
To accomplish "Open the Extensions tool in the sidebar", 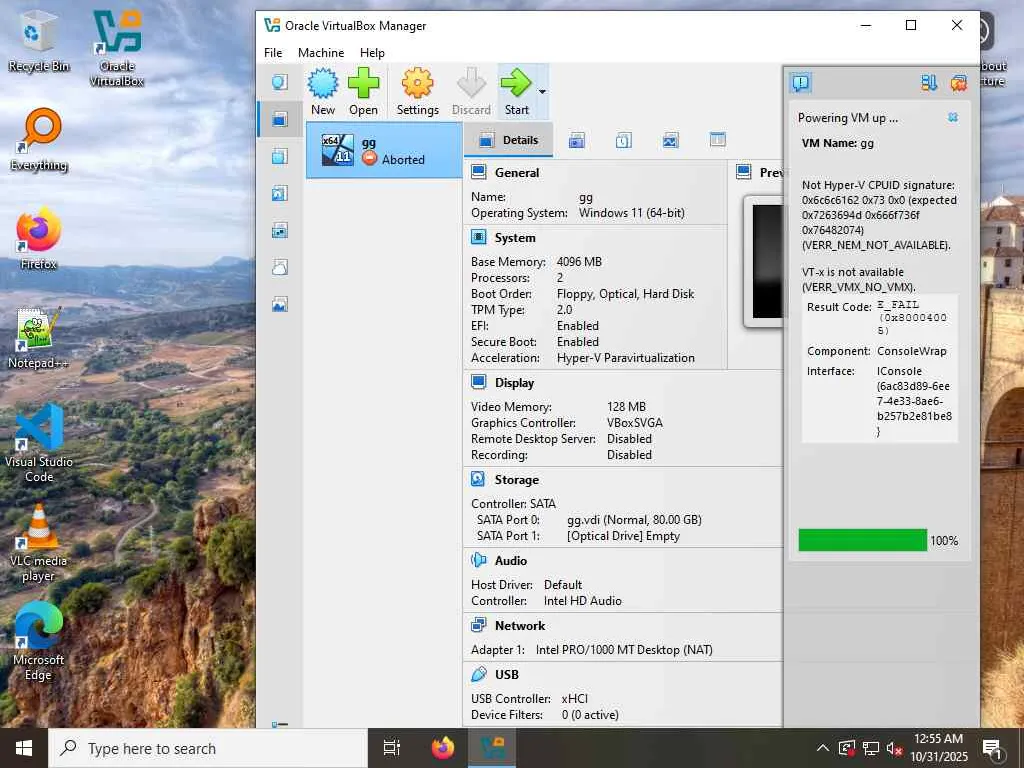I will [x=280, y=156].
